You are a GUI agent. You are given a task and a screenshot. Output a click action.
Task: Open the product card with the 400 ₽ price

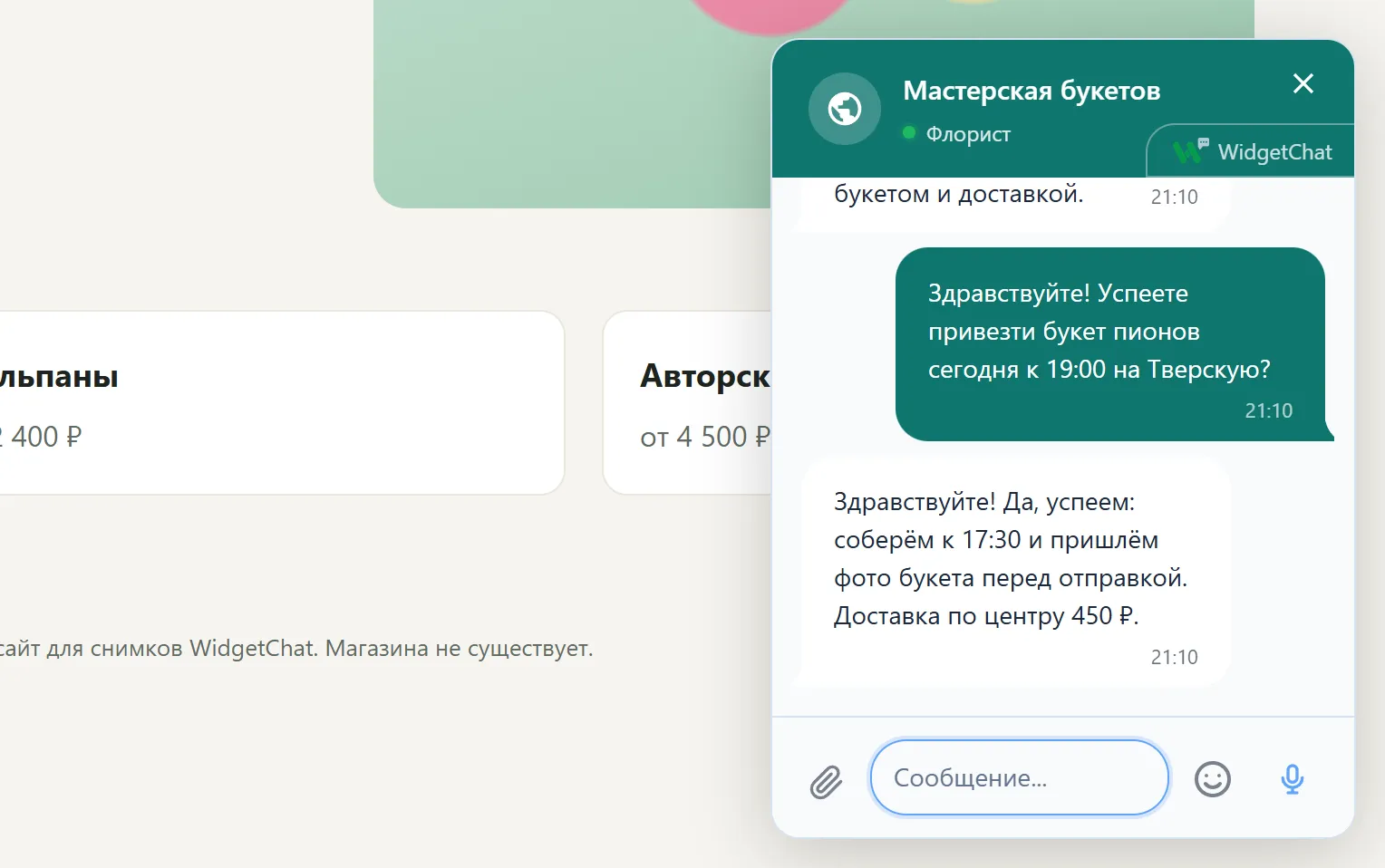pos(281,403)
